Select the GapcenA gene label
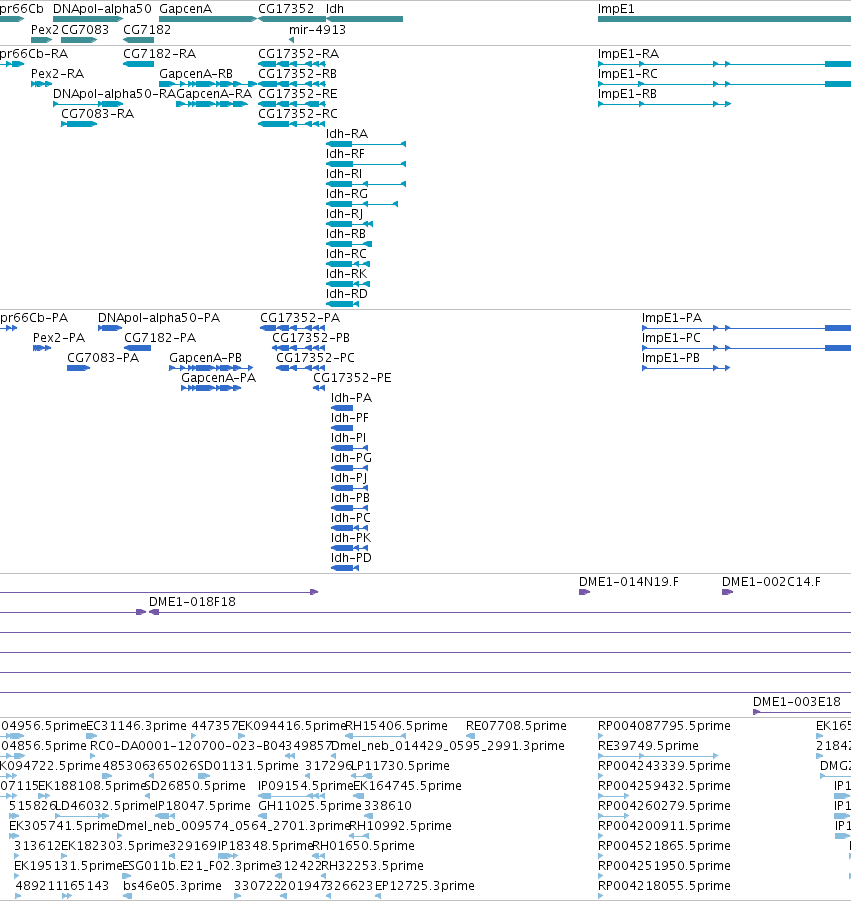851x901 pixels. point(185,9)
